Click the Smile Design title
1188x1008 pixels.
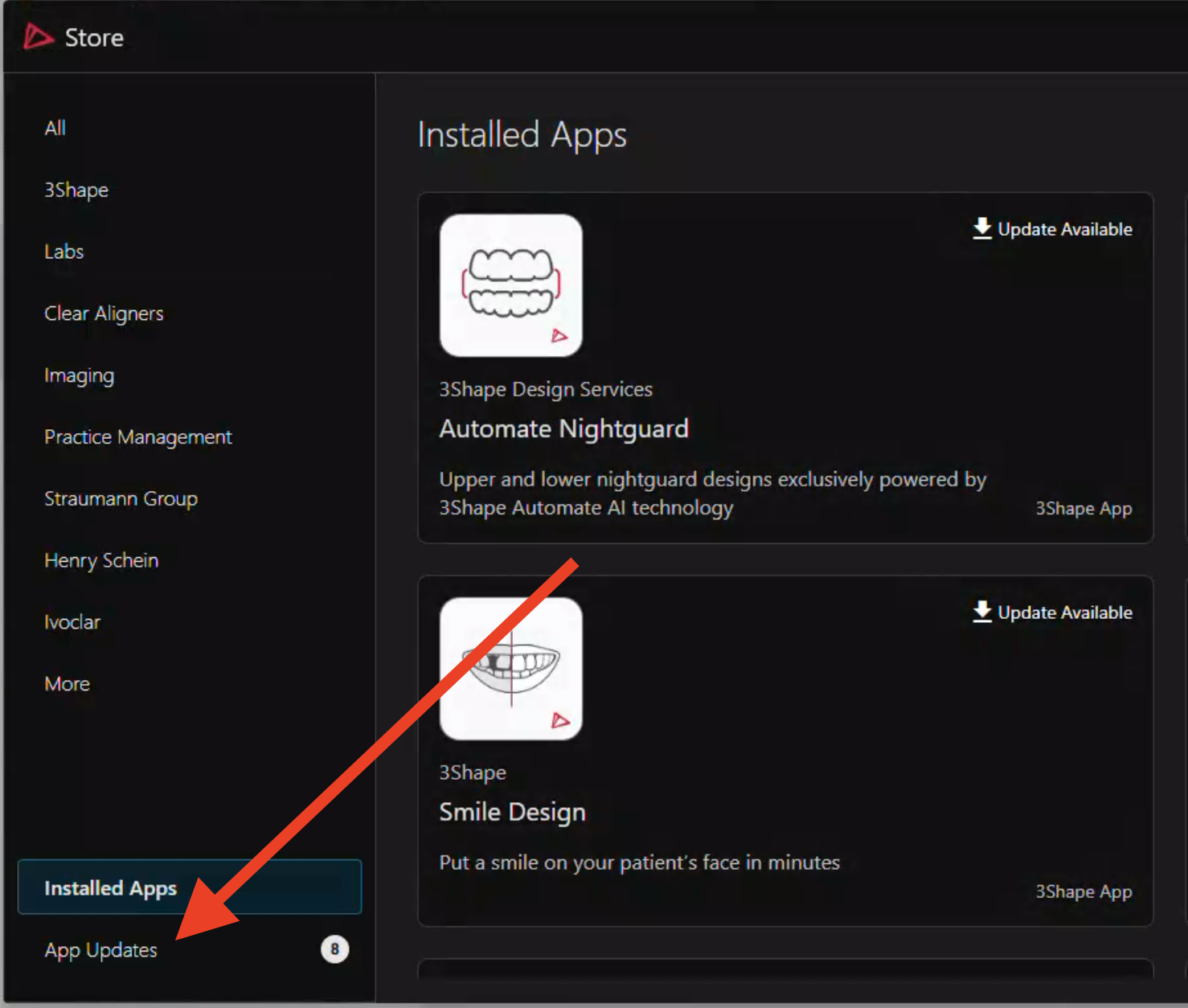point(512,812)
